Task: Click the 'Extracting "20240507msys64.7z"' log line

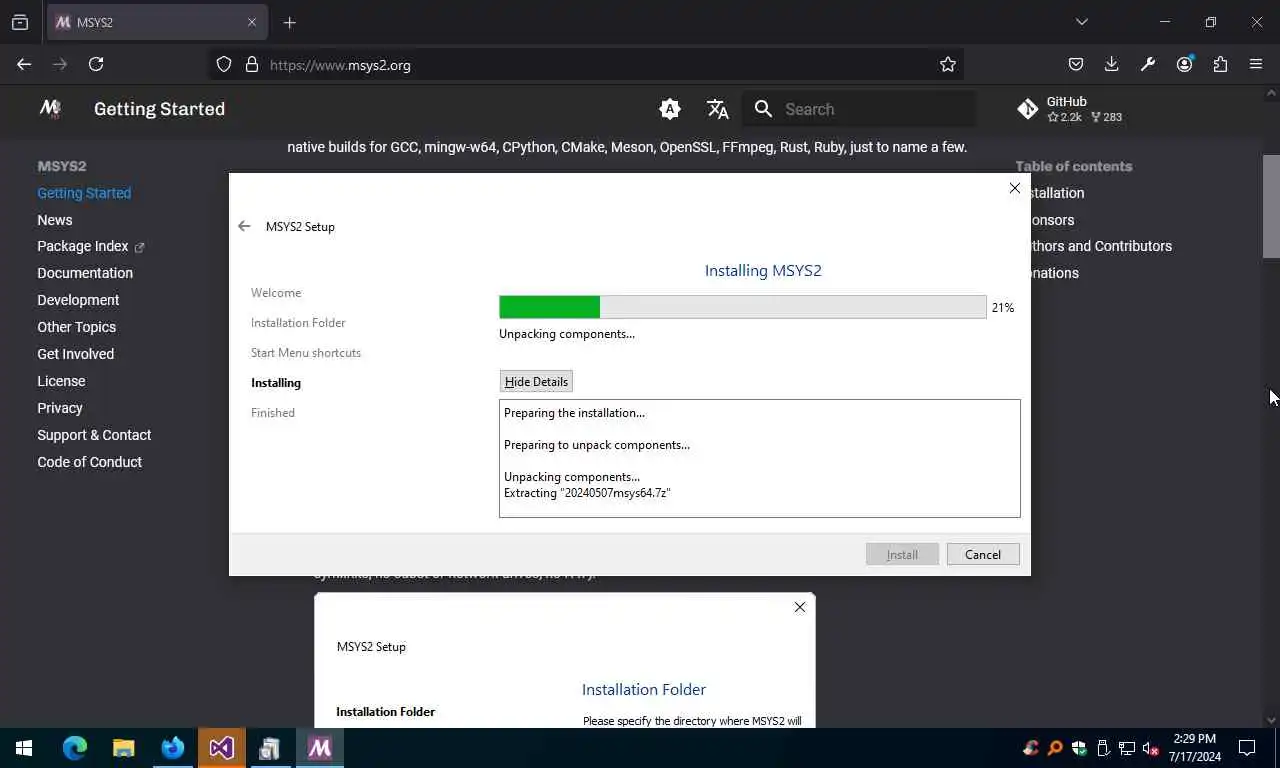Action: coord(587,493)
